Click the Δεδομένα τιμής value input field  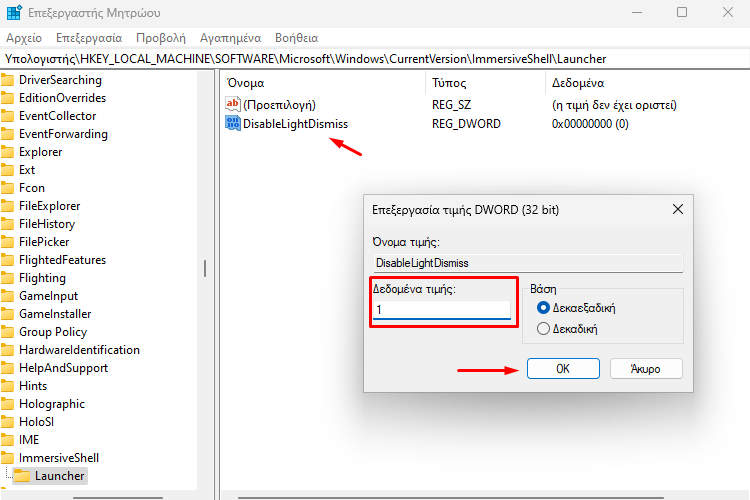pyautogui.click(x=442, y=310)
